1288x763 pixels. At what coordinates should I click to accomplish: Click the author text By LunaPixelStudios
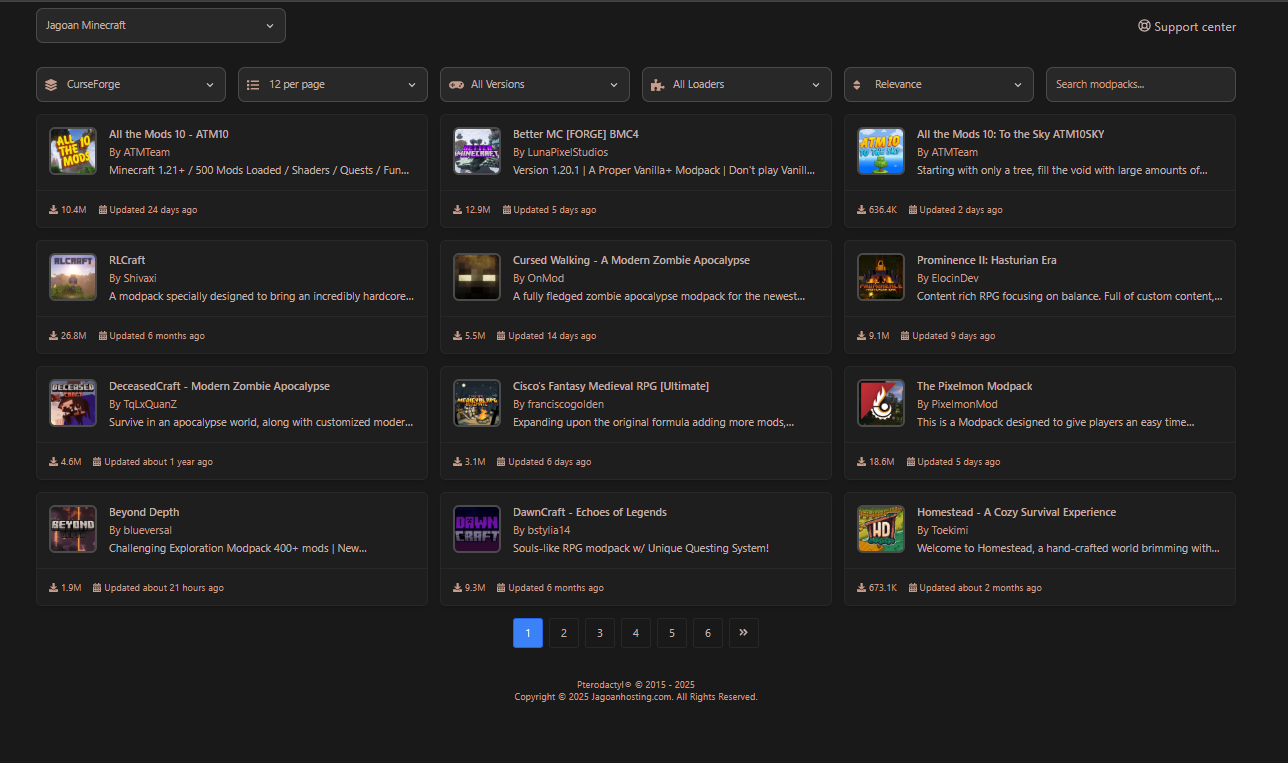(560, 152)
